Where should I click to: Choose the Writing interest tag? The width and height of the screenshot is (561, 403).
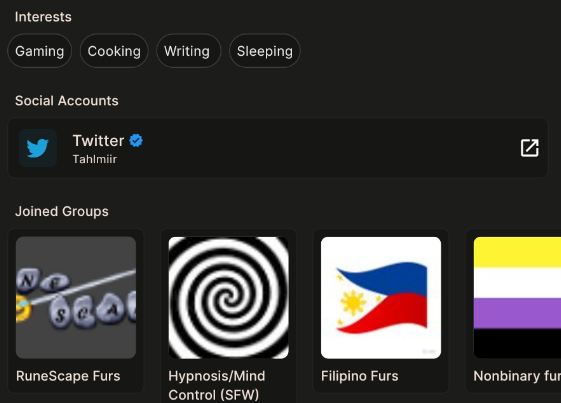coord(189,51)
